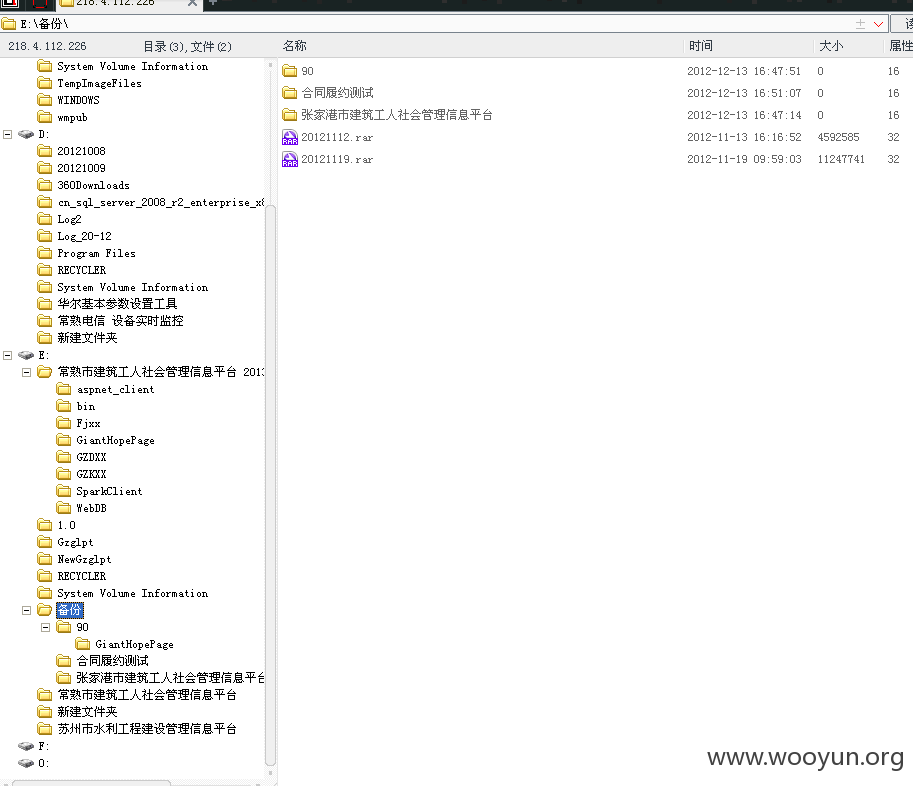Select the 20121119.rar archive icon

coord(289,160)
